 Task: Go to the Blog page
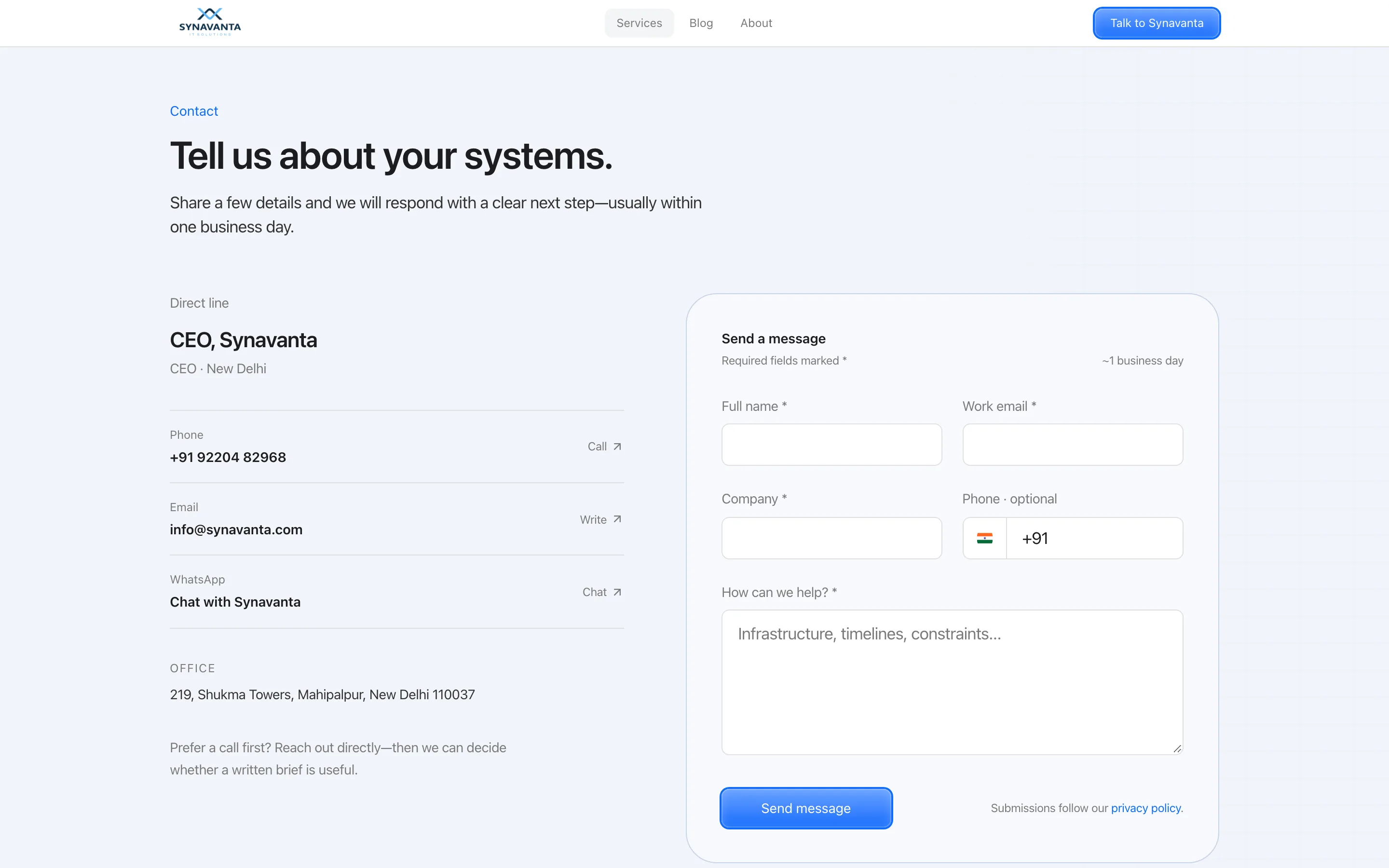pos(701,23)
